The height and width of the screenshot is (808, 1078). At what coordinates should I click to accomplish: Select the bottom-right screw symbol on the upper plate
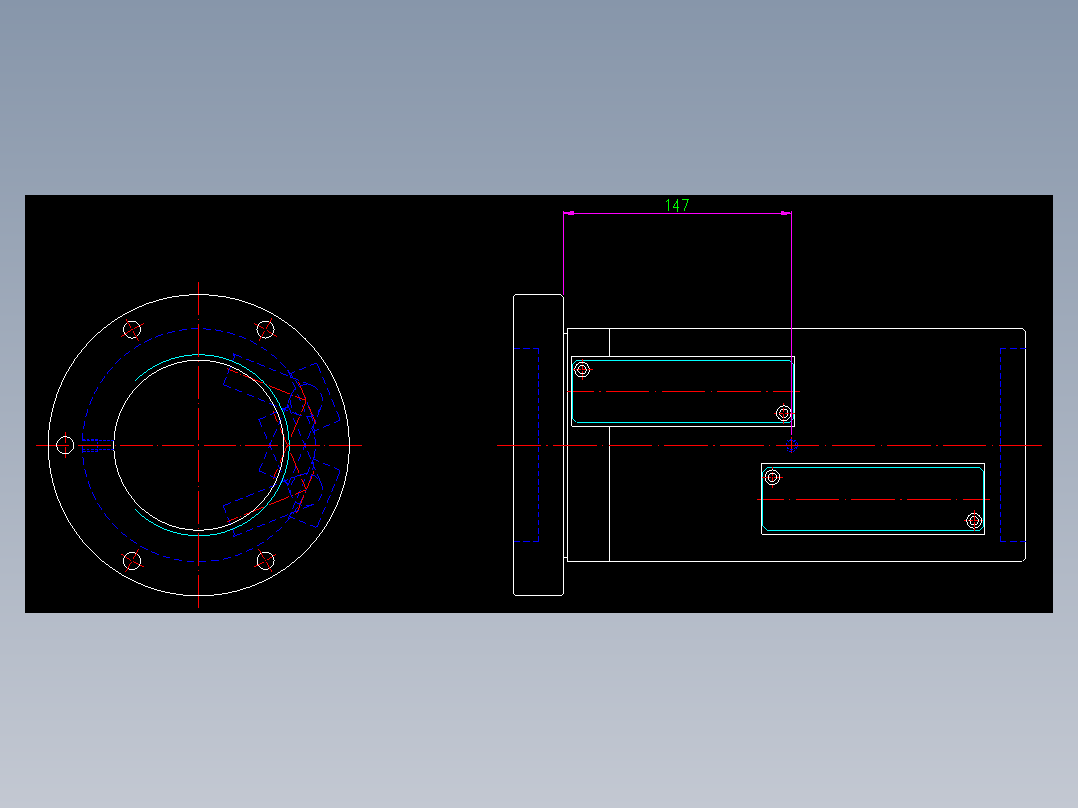click(783, 413)
